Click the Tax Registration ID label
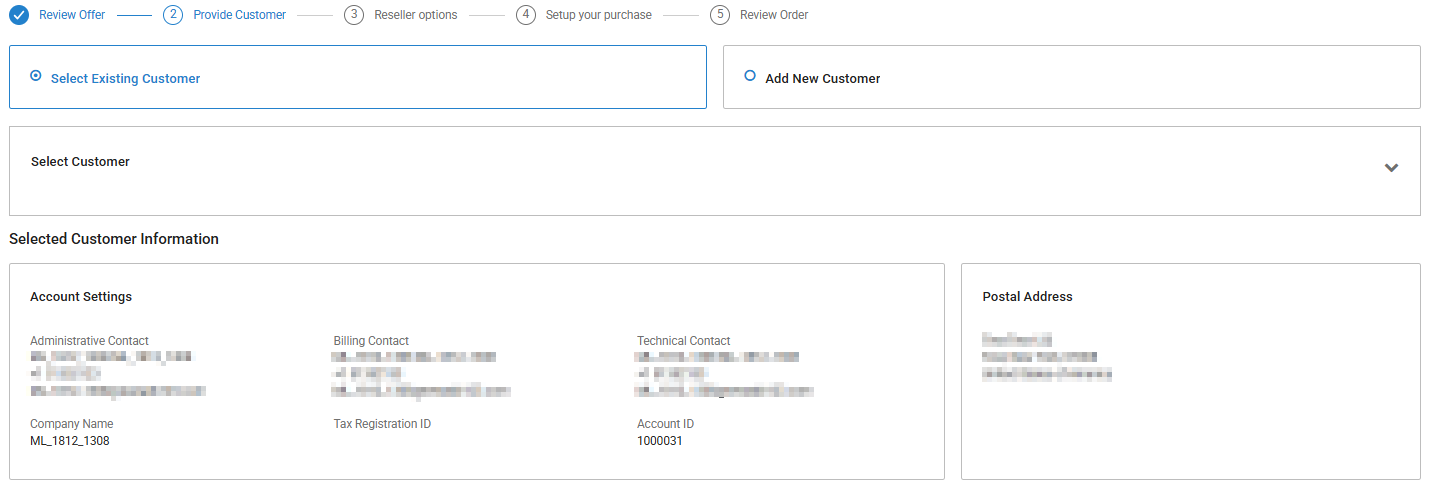 coord(382,424)
